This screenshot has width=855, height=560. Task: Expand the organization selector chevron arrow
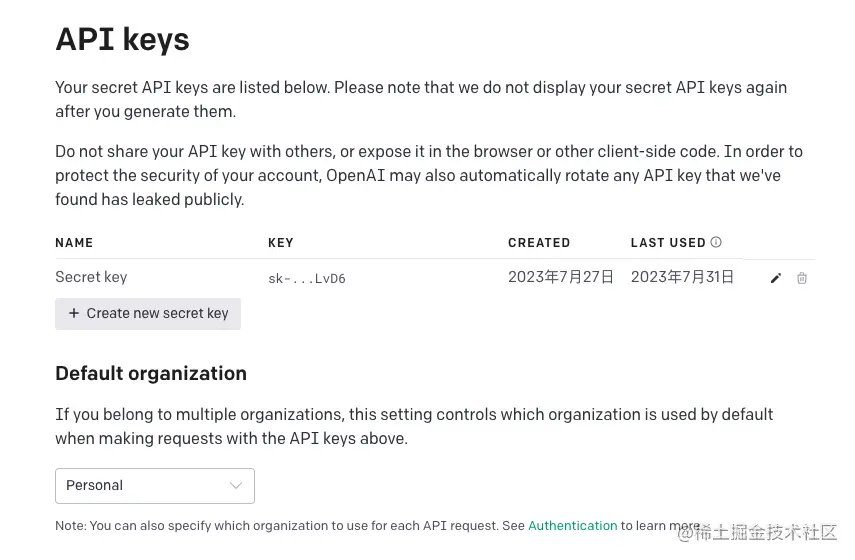pos(236,486)
